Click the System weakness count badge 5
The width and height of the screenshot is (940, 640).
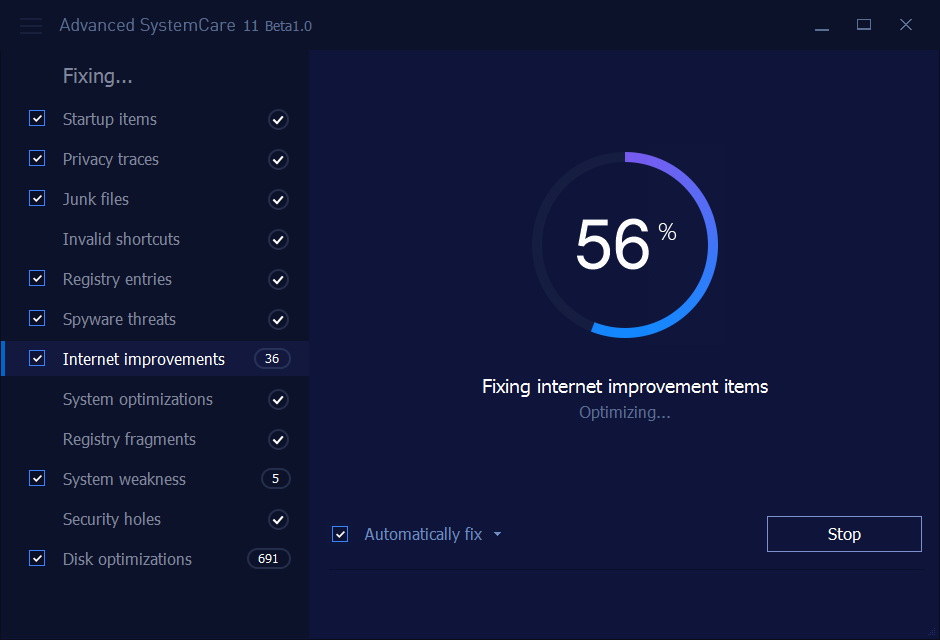[x=275, y=479]
